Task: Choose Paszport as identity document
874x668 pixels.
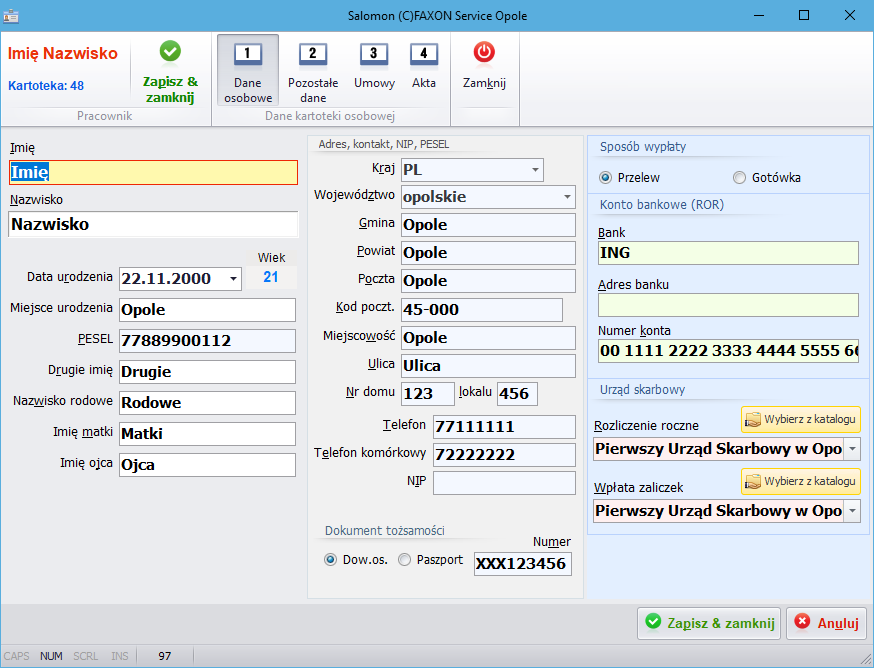Action: click(405, 560)
